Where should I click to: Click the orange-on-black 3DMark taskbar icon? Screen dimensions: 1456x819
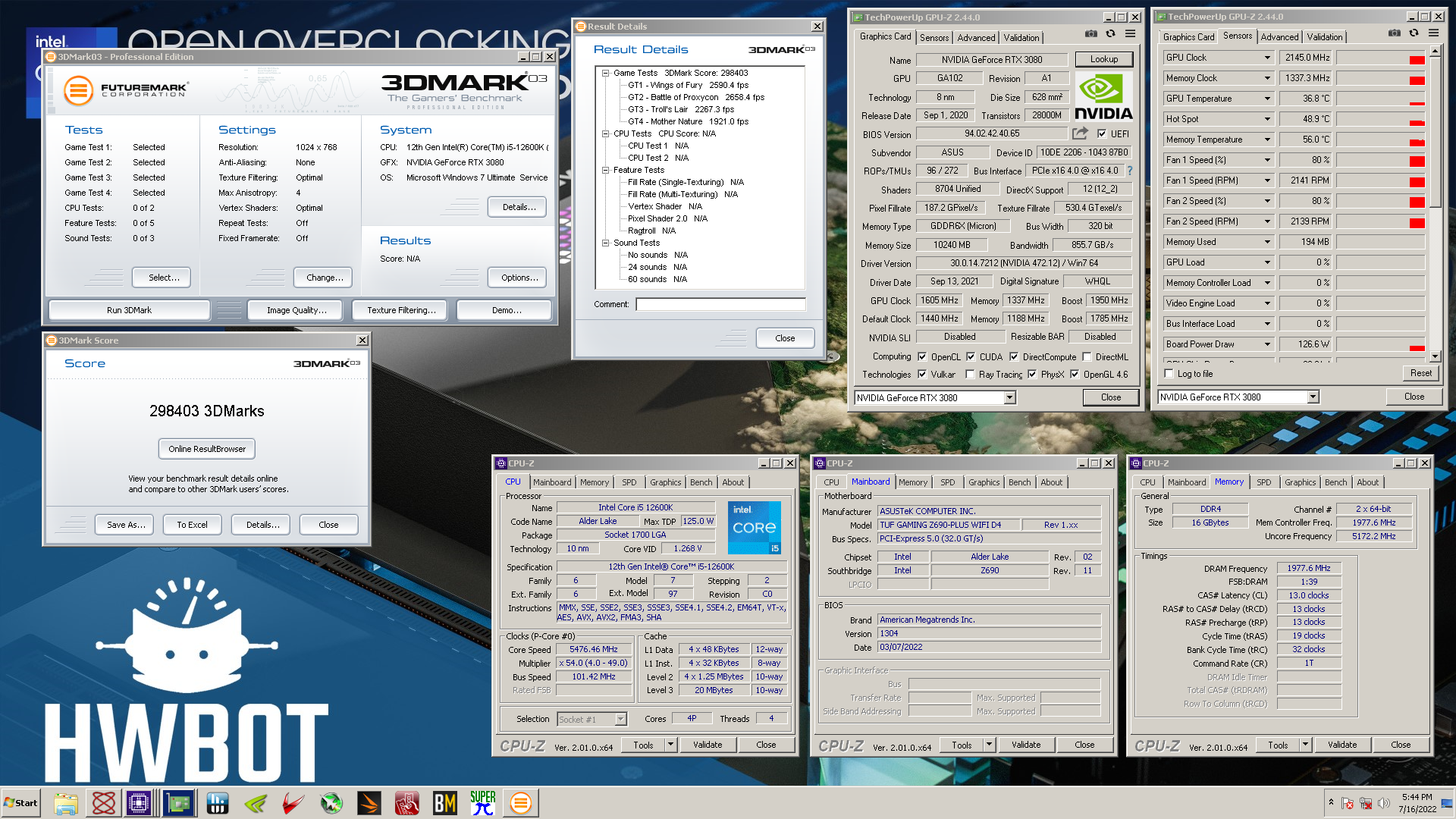(369, 803)
